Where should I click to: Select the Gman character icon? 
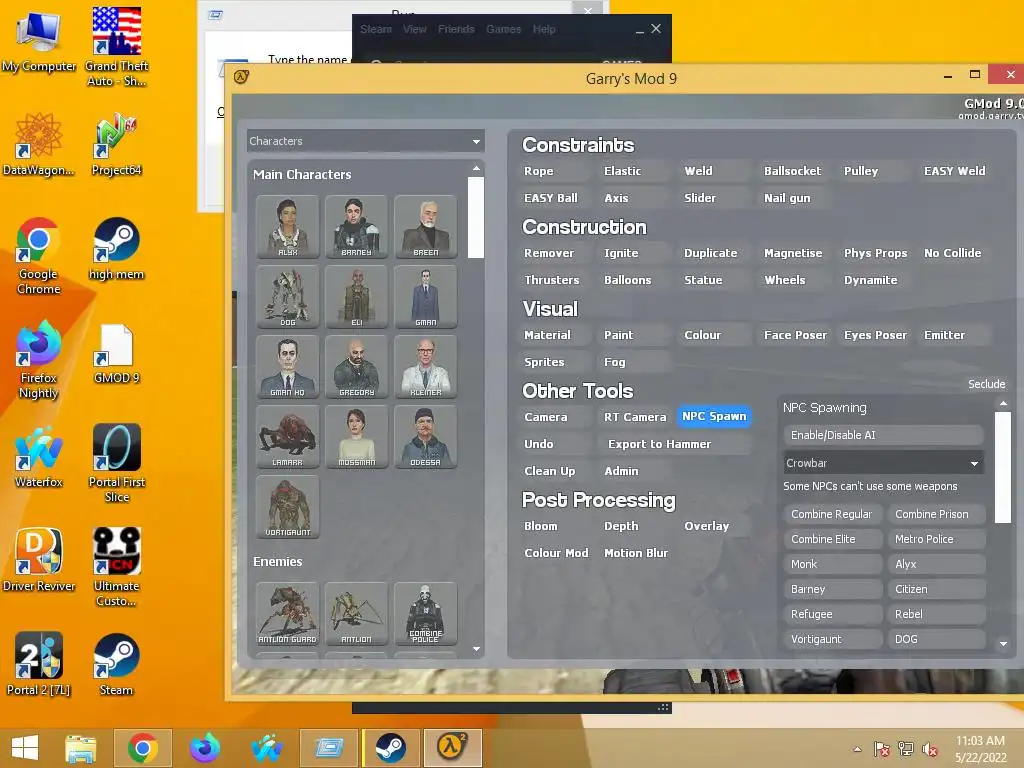pos(425,296)
